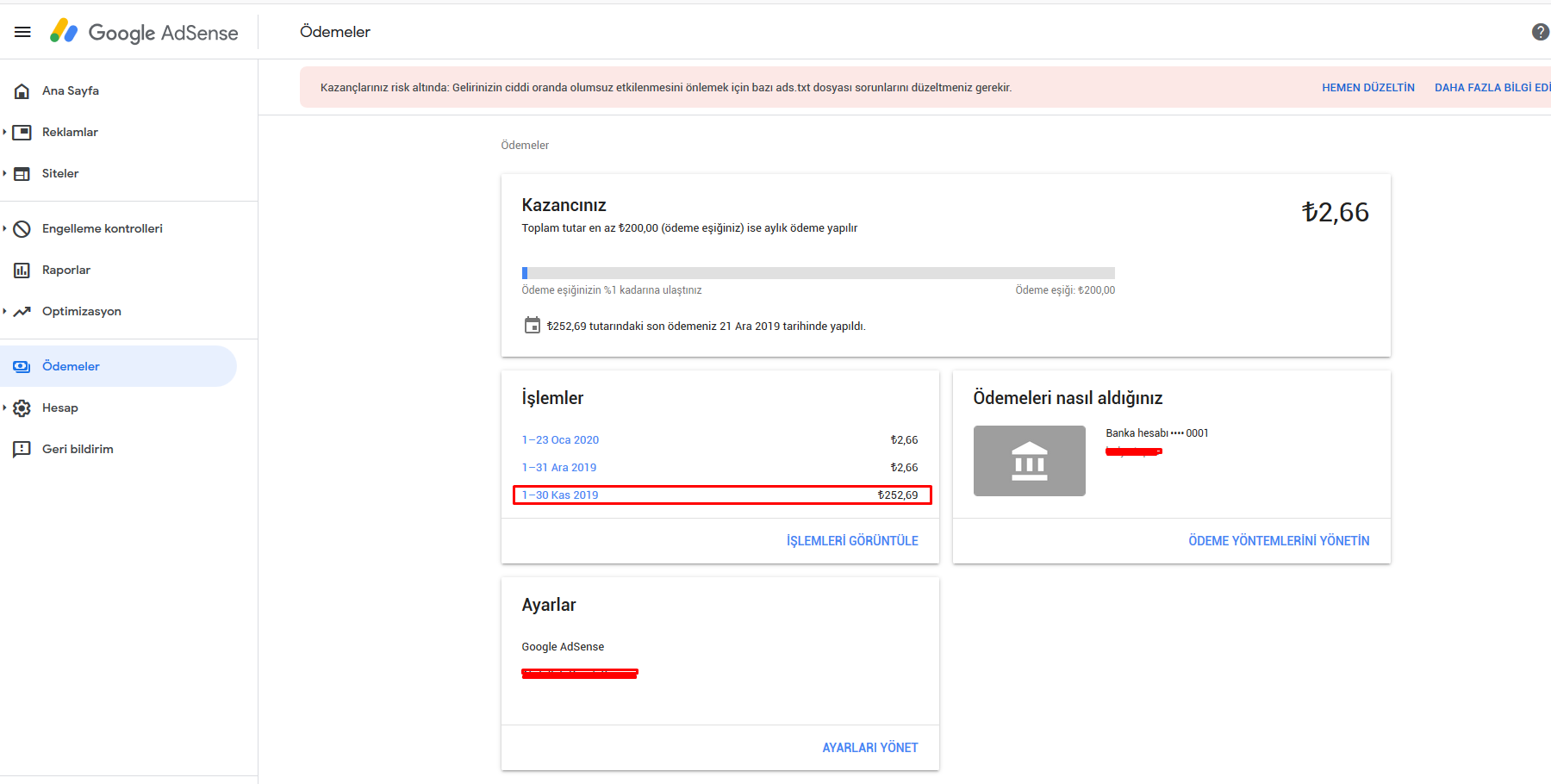The width and height of the screenshot is (1551, 784).
Task: Click the Reklamlar ads icon
Action: pyautogui.click(x=22, y=132)
